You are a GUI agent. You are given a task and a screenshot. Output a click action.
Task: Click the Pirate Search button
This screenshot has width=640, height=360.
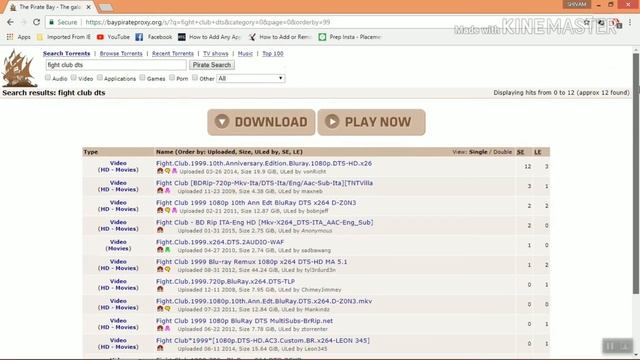pyautogui.click(x=212, y=65)
